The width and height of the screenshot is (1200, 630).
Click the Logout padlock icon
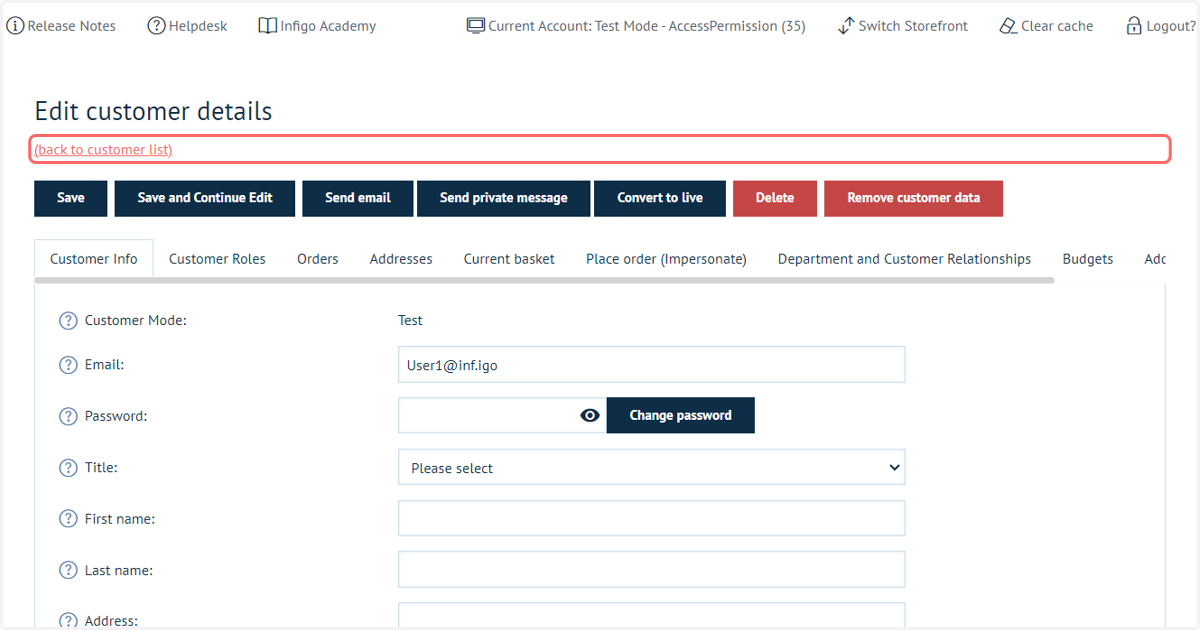click(x=1134, y=26)
